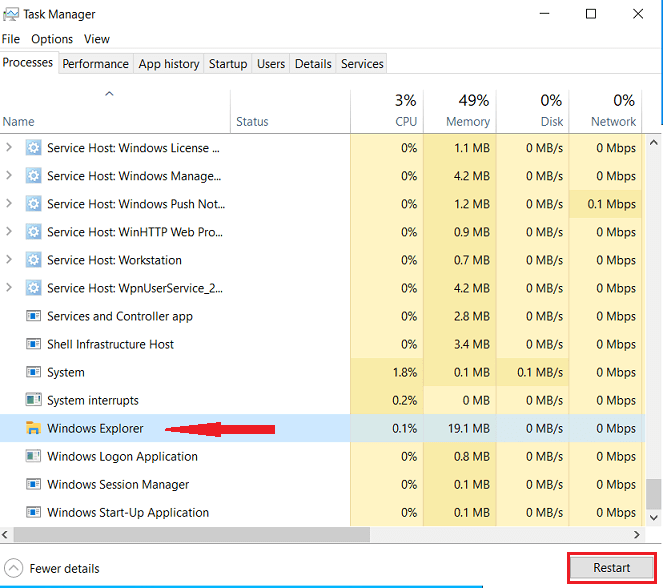Click the horizontal scrollbar left arrow
663x588 pixels.
[5, 534]
